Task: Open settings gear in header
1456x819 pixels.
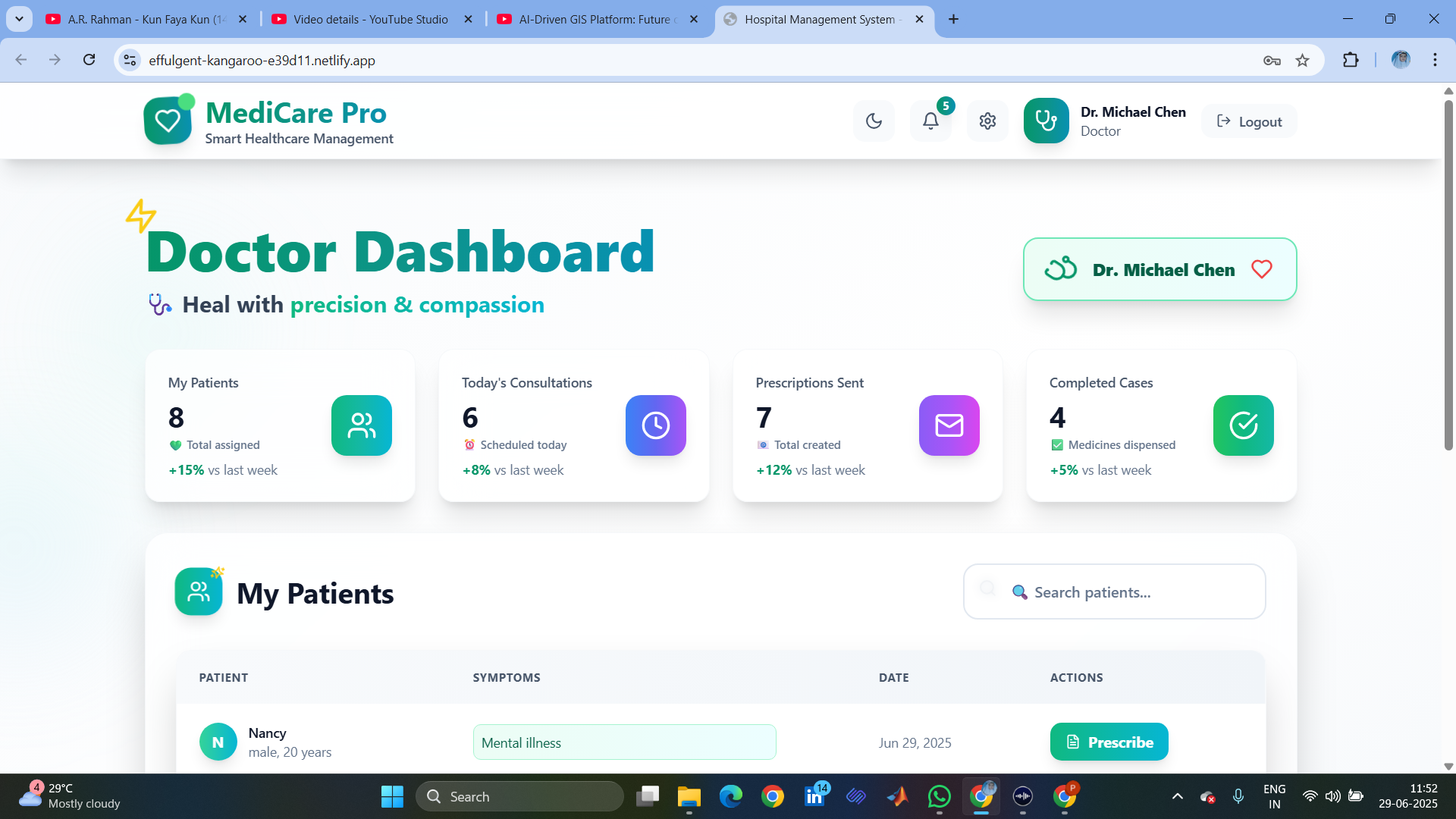Action: (987, 121)
